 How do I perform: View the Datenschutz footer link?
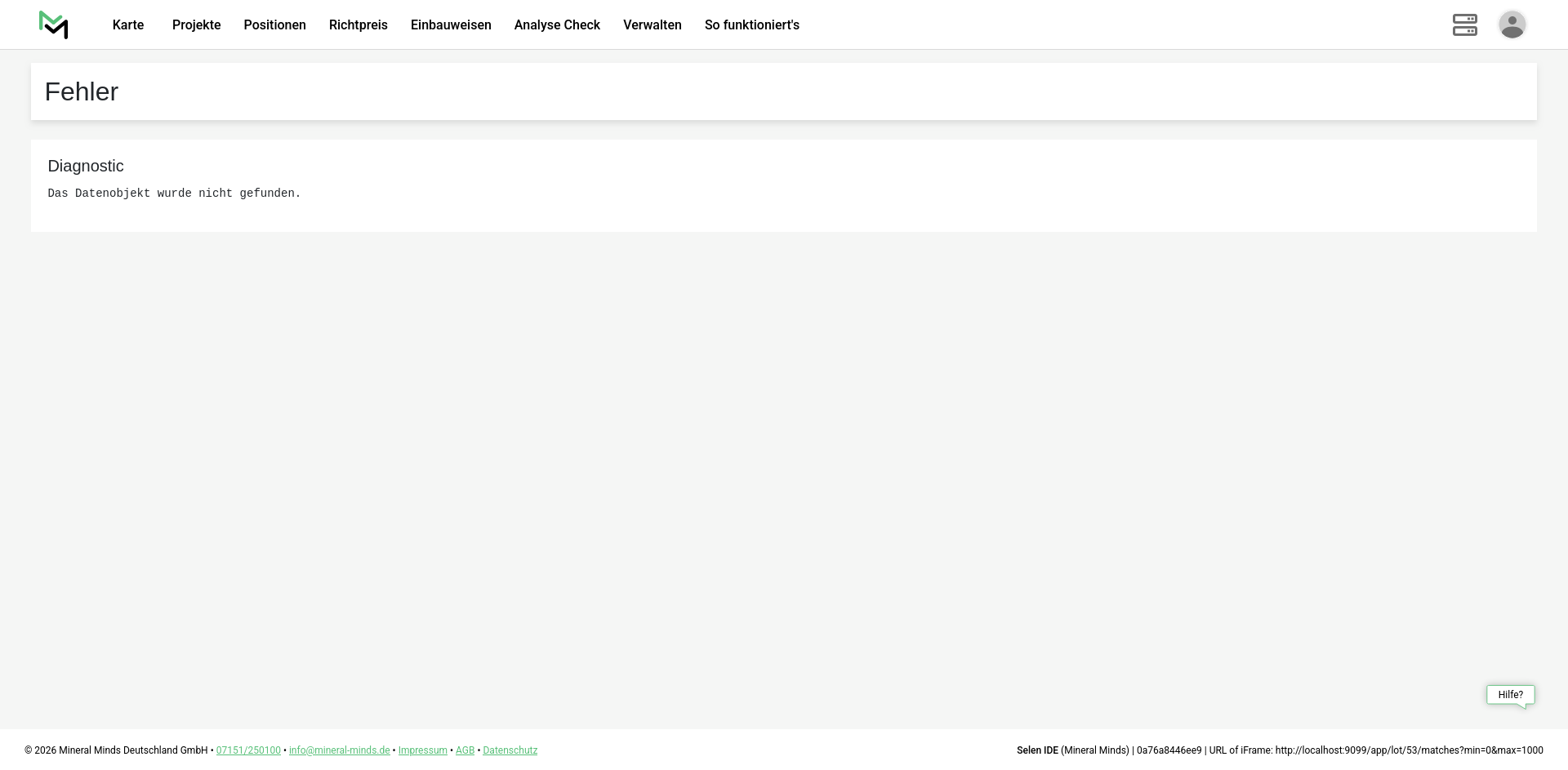point(510,750)
